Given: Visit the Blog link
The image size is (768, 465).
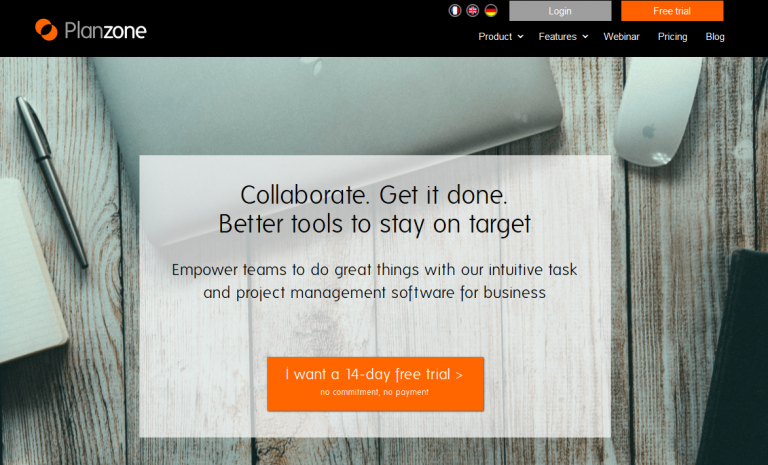Looking at the screenshot, I should [715, 37].
